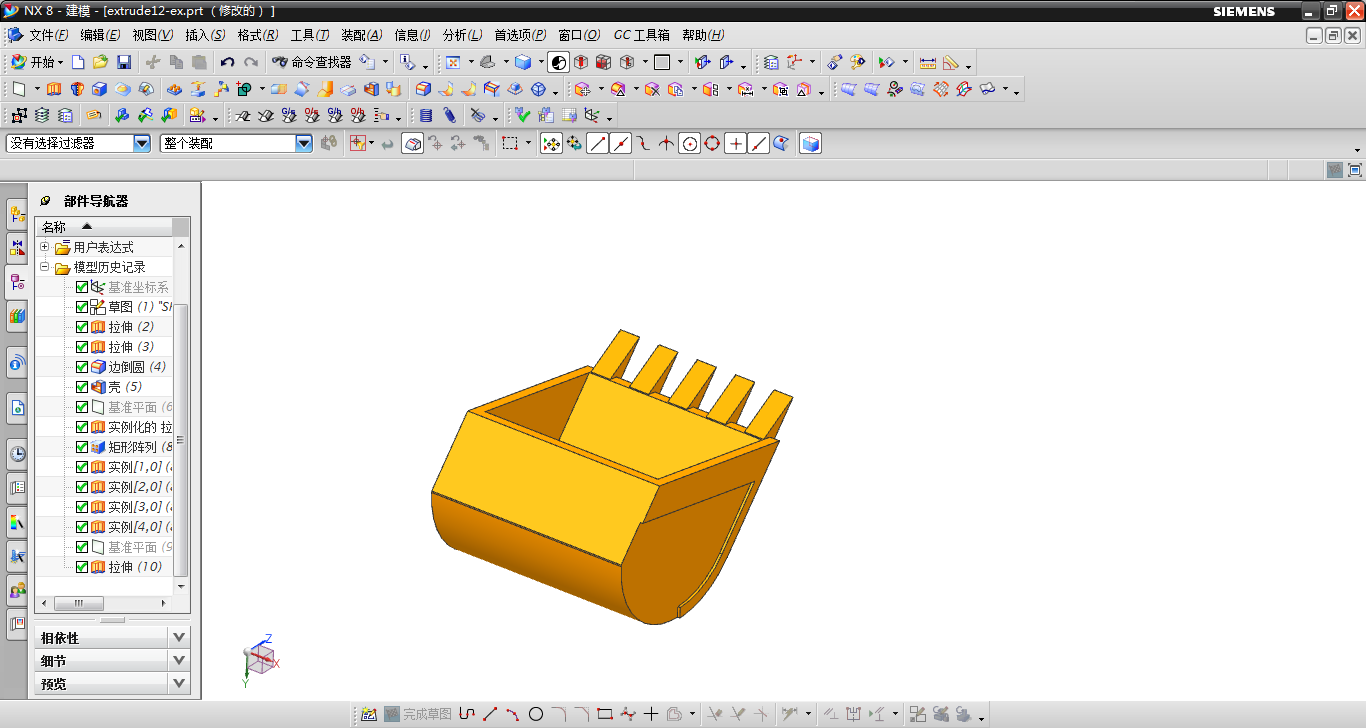Click the New file icon
The image size is (1366, 728).
(78, 62)
